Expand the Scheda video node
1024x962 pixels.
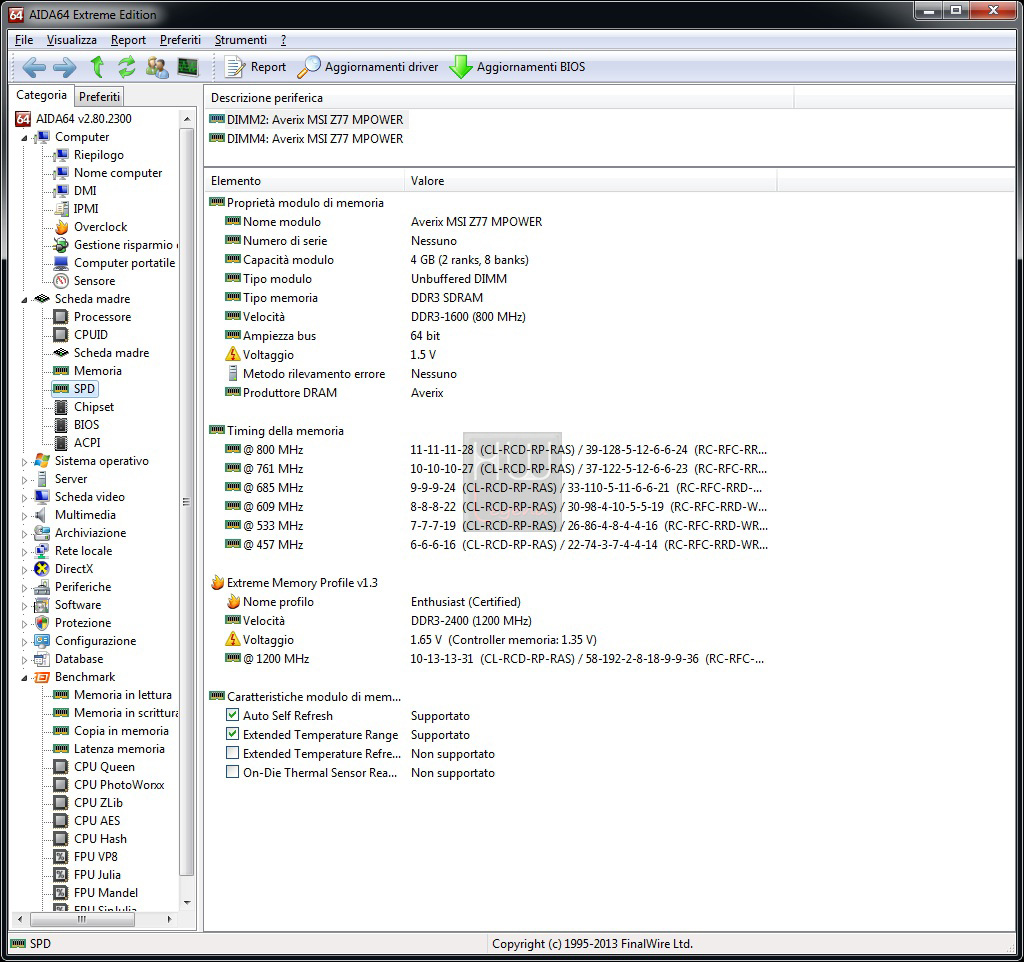[24, 498]
